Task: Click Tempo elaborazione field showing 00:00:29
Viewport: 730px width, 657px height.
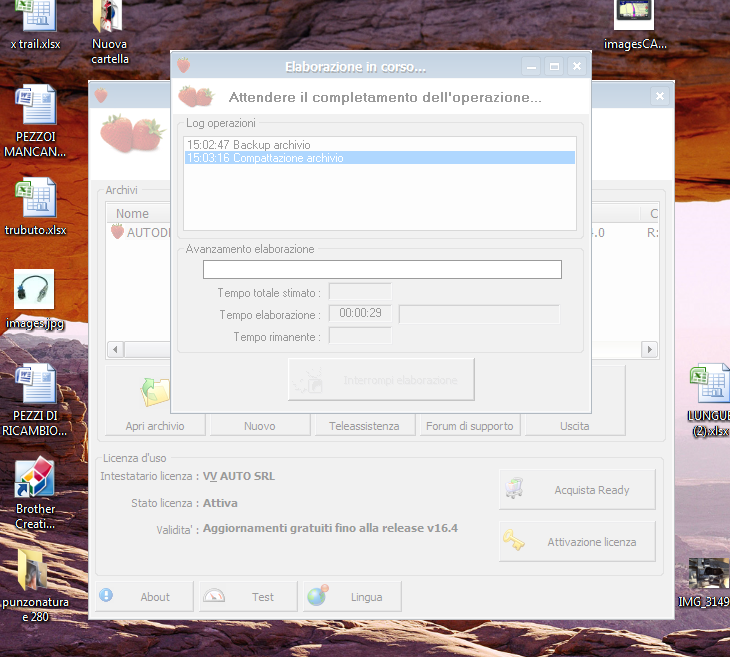Action: pos(360,313)
